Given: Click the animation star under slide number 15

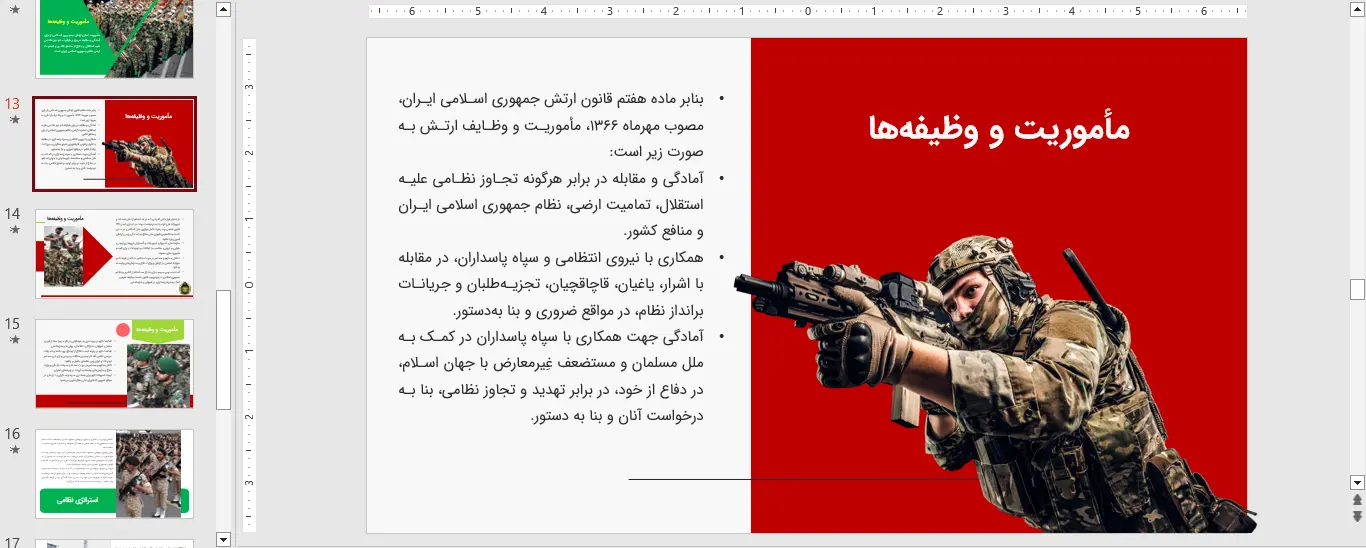Looking at the screenshot, I should tap(14, 340).
